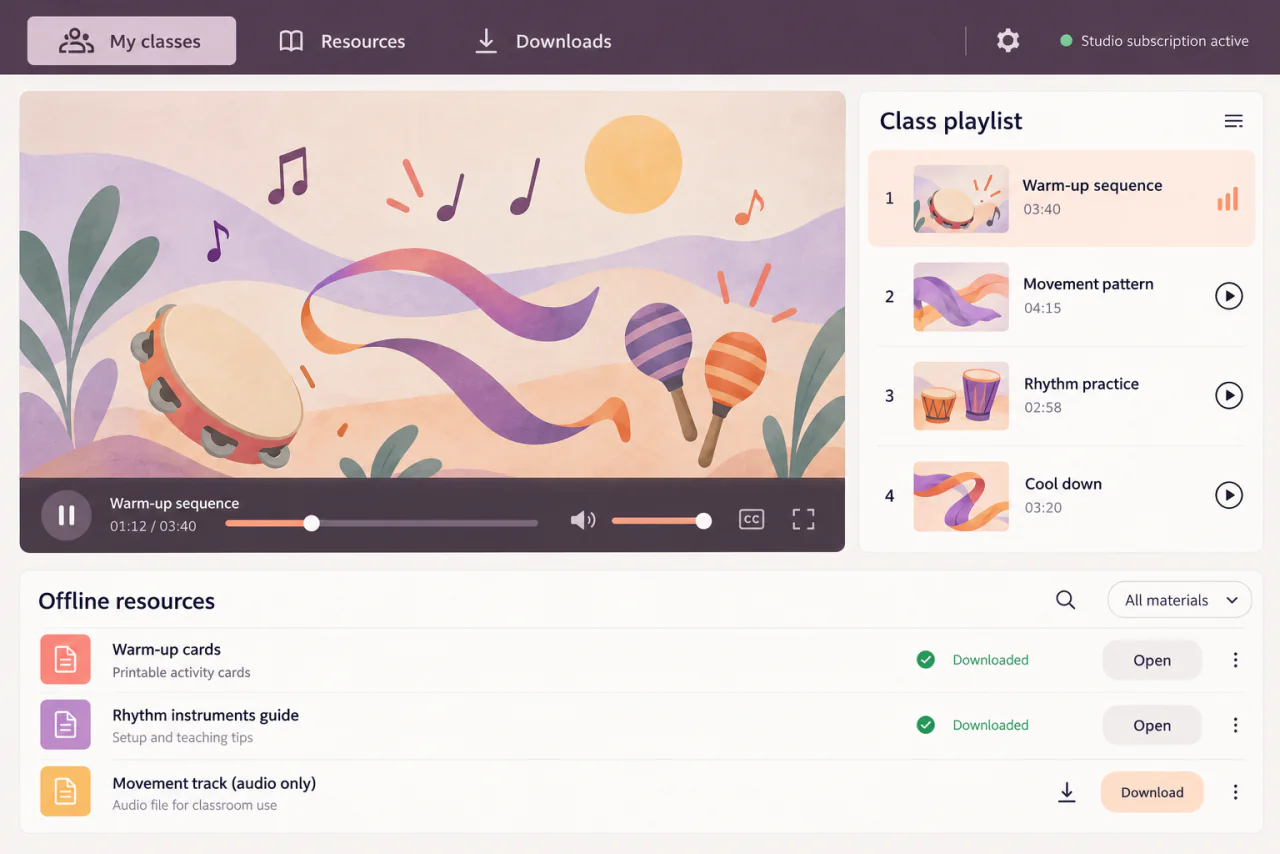Viewport: 1280px width, 854px height.
Task: Click the Rhythm practice title
Action: click(x=1081, y=384)
